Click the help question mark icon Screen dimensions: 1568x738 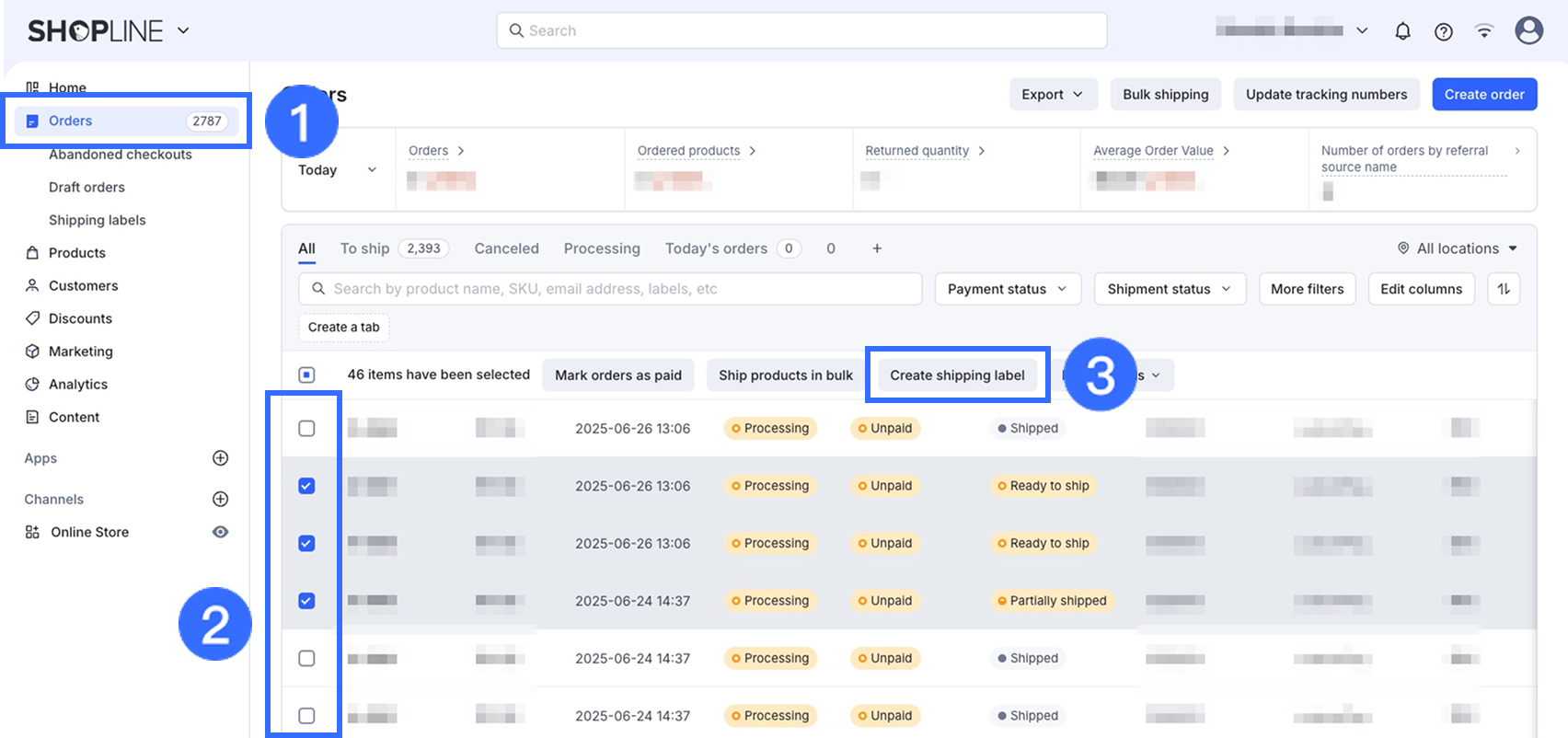1444,31
